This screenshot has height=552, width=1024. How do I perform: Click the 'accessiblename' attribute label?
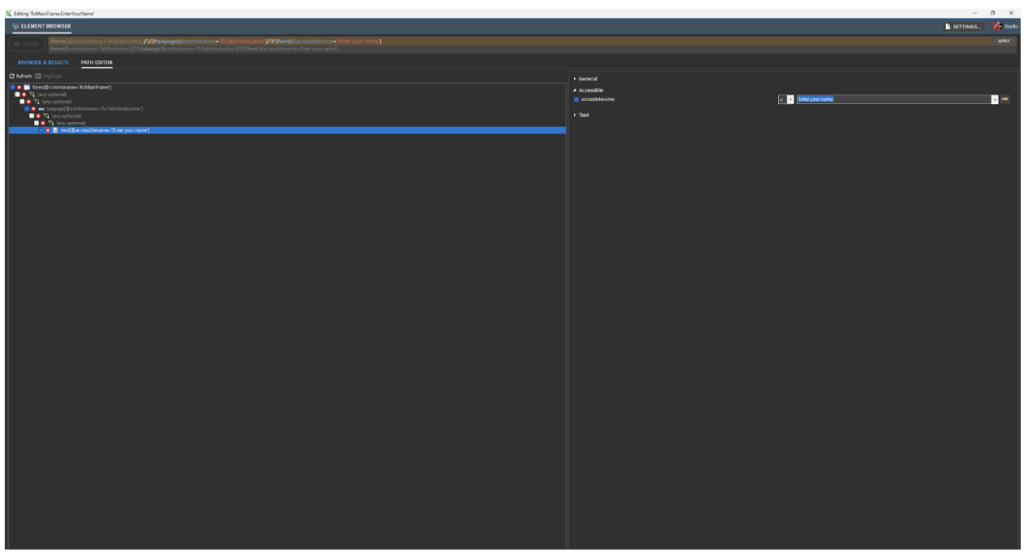[x=598, y=99]
